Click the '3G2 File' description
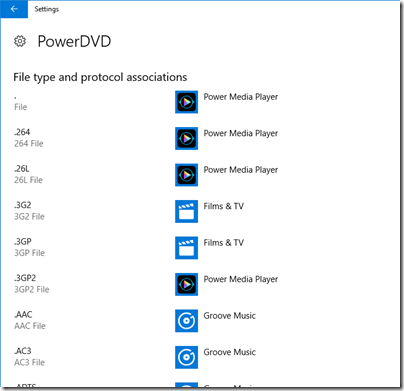Image resolution: width=404 pixels, height=391 pixels. pos(29,217)
